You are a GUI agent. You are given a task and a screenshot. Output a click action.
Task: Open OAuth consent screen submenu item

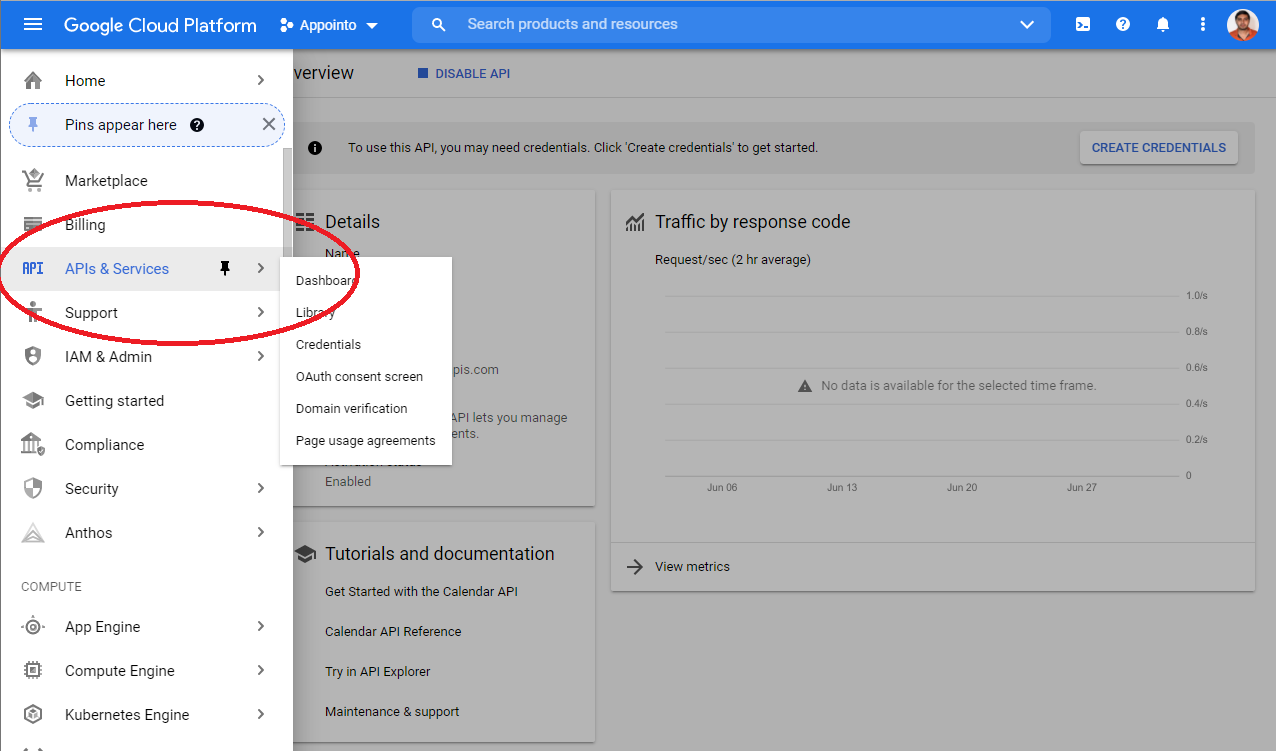tap(366, 377)
